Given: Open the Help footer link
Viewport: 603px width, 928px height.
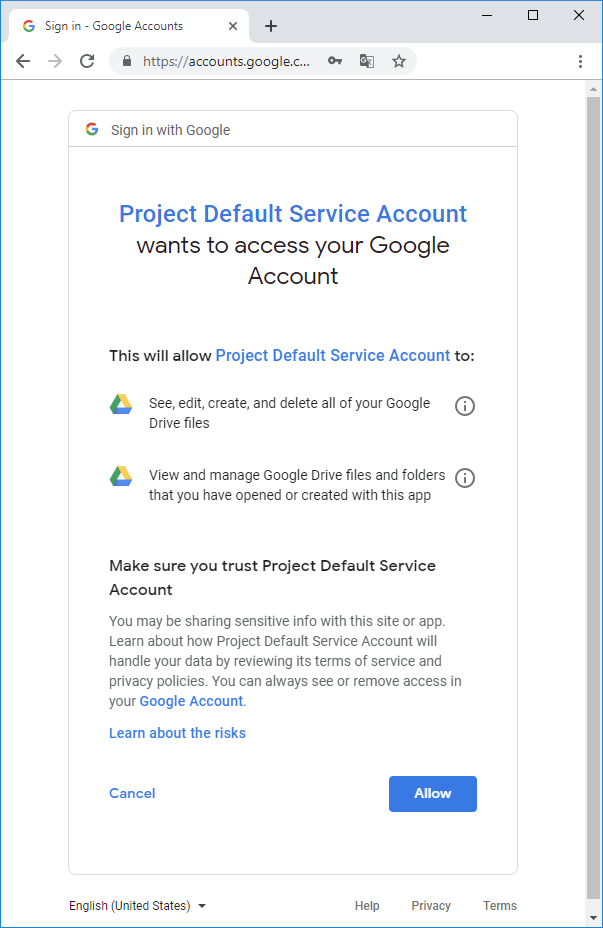Looking at the screenshot, I should [367, 906].
